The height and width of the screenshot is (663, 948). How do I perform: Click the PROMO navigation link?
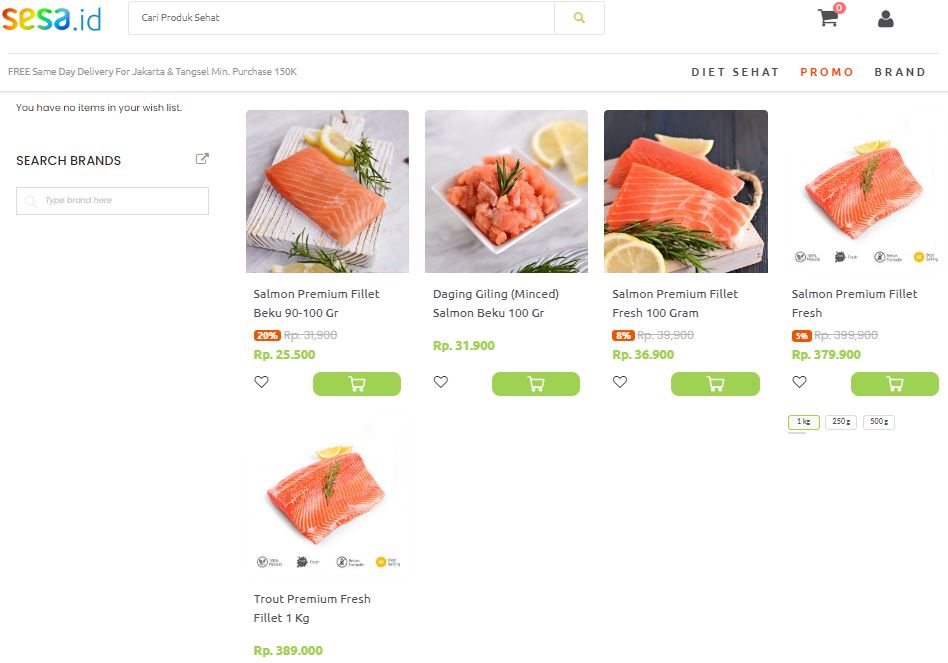tap(827, 71)
